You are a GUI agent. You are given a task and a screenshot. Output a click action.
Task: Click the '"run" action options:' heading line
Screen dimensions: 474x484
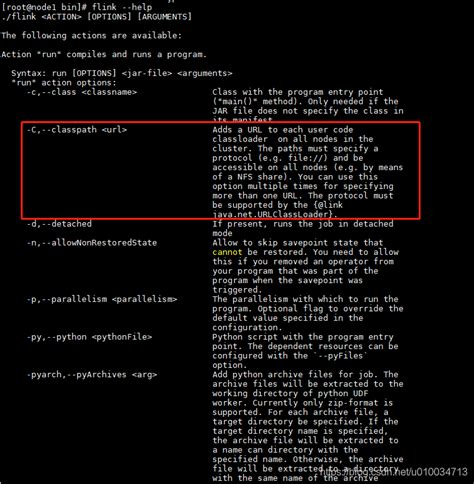(x=64, y=83)
